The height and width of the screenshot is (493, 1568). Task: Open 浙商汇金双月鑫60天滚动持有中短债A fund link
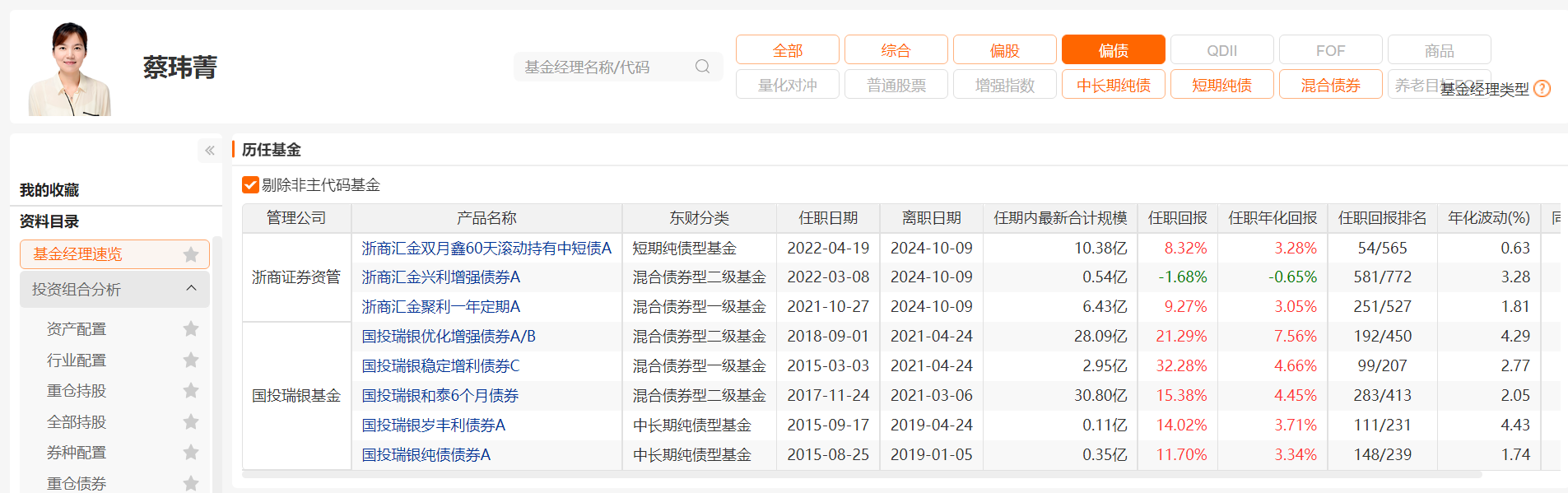coord(486,248)
